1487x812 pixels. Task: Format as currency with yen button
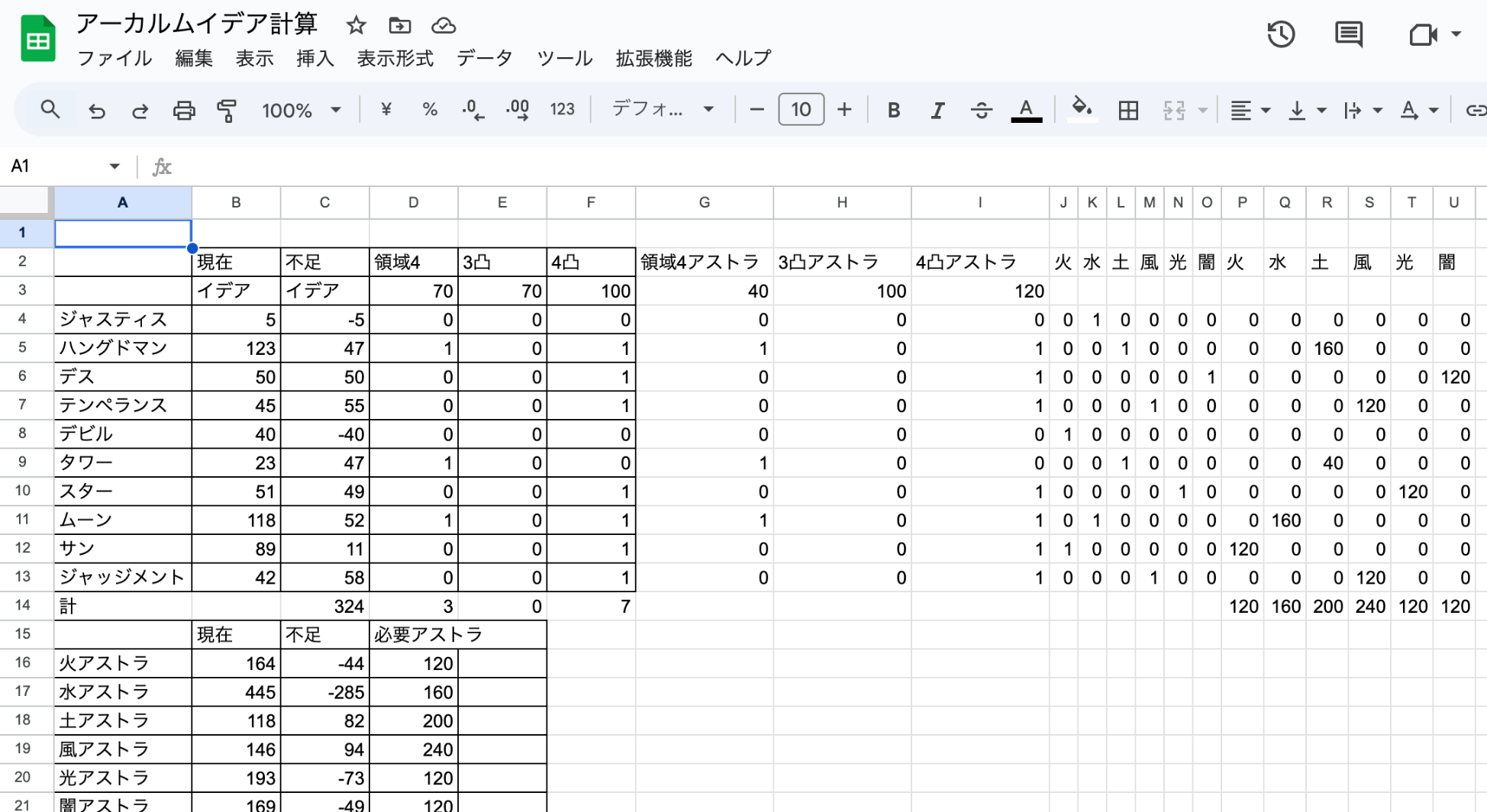[x=386, y=110]
